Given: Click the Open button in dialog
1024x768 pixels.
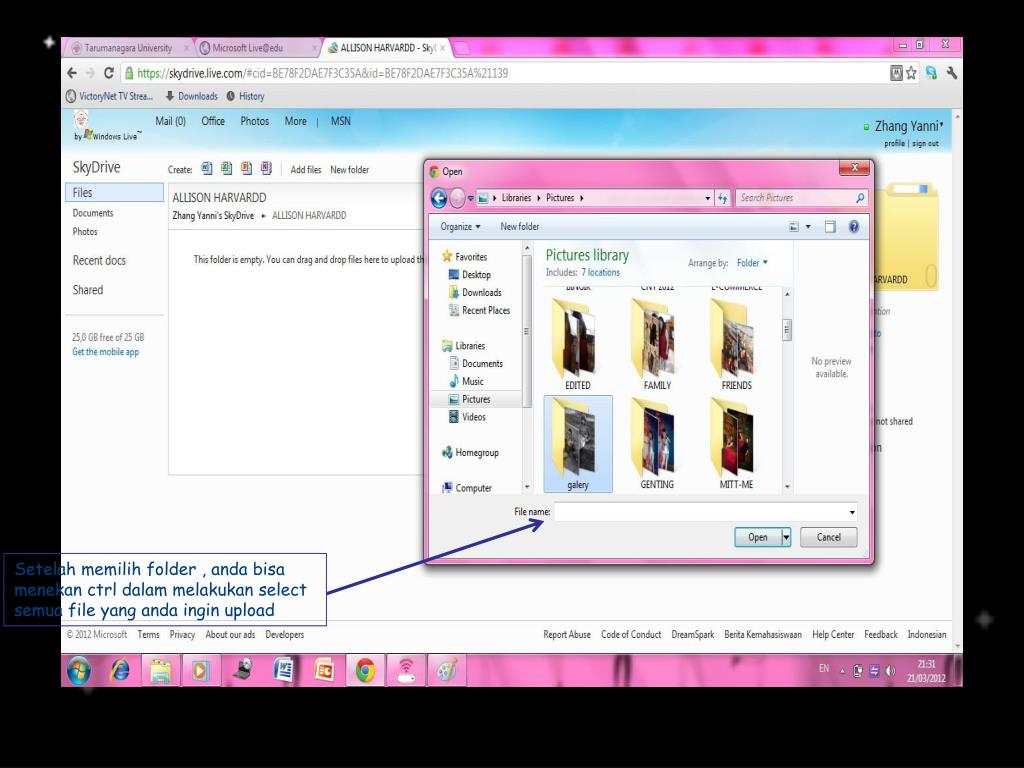Looking at the screenshot, I should click(x=758, y=537).
